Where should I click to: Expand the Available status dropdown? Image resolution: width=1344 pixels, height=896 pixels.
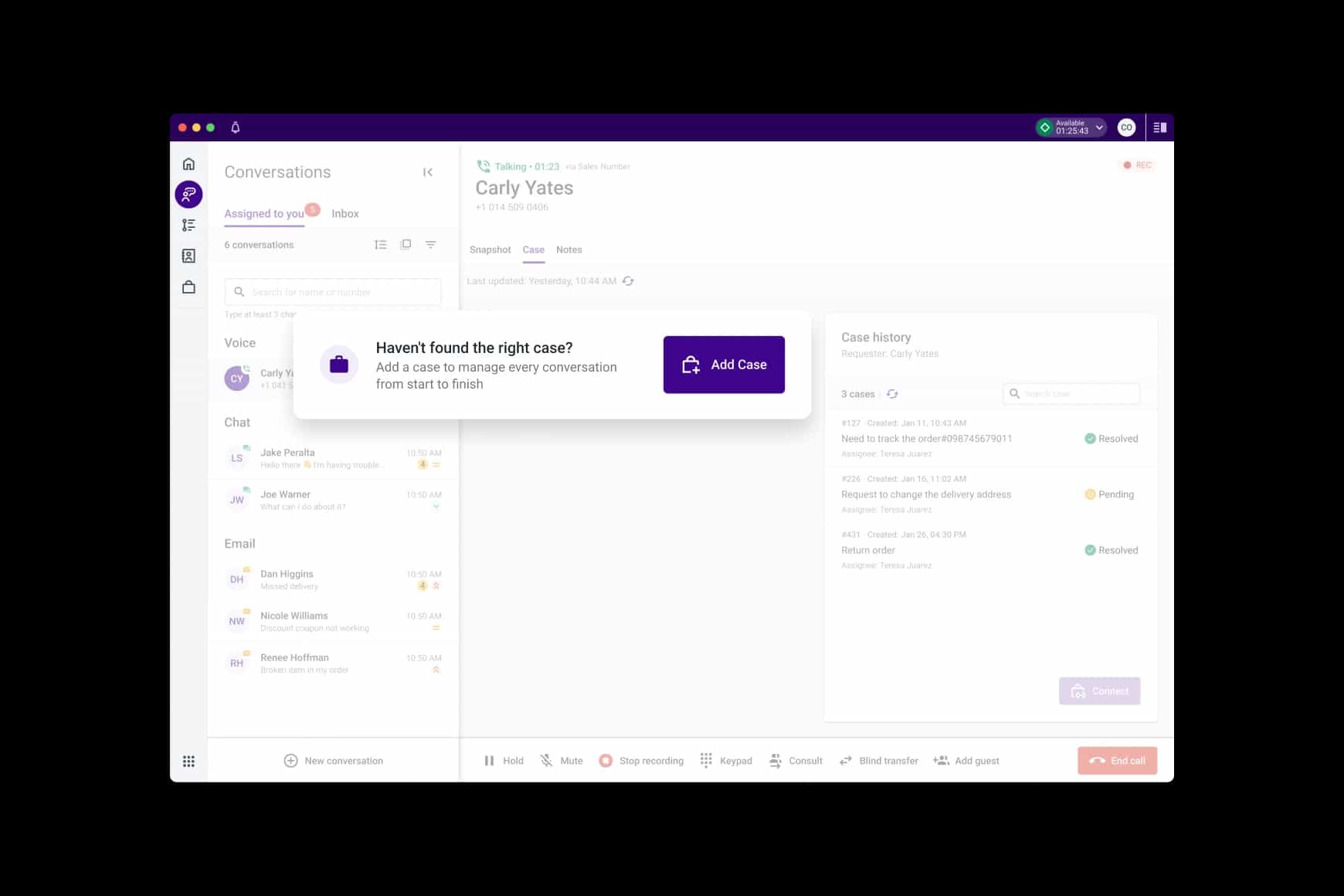coord(1099,127)
